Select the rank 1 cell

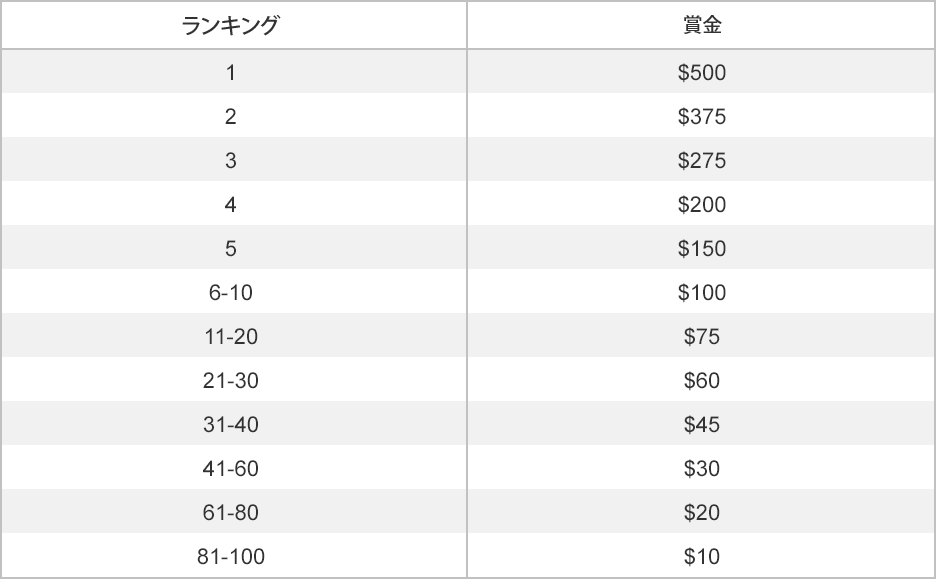(x=230, y=72)
